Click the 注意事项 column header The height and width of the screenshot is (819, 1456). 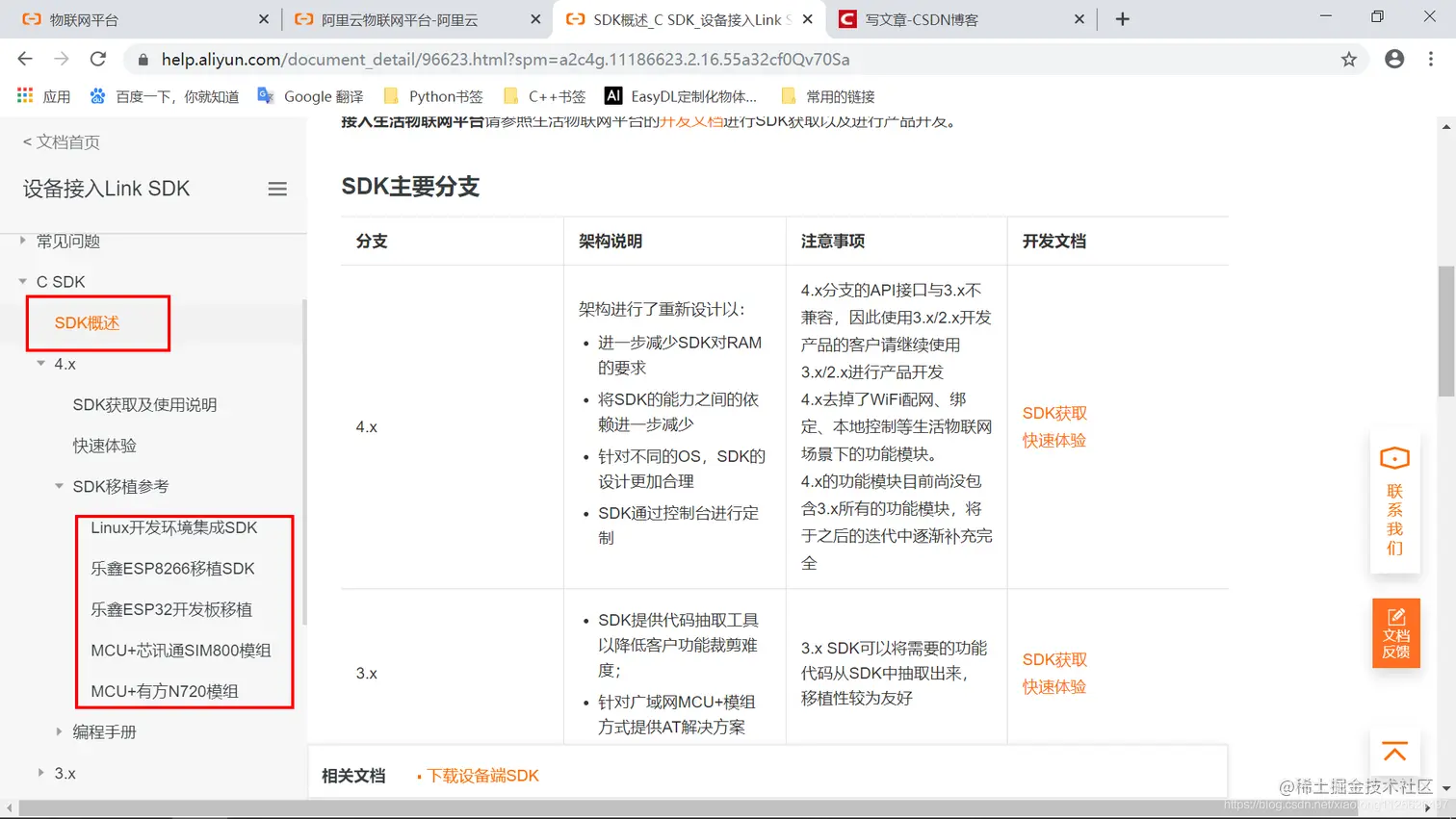pos(833,242)
